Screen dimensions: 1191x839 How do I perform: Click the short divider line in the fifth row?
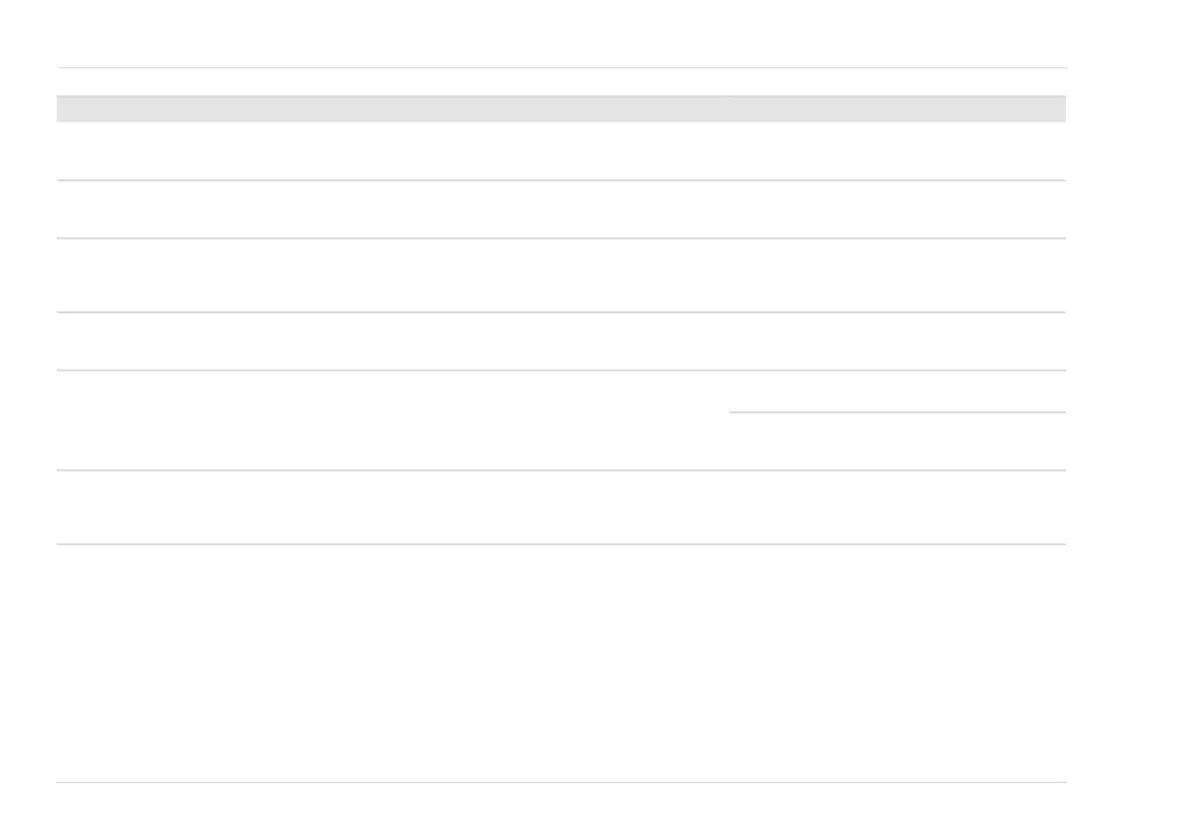click(897, 411)
